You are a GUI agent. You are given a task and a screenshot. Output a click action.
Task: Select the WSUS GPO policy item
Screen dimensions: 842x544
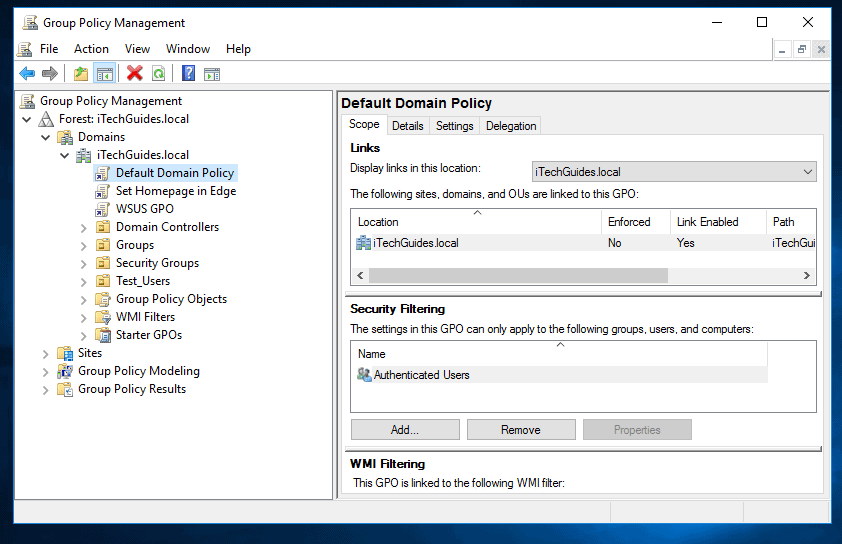pyautogui.click(x=144, y=209)
